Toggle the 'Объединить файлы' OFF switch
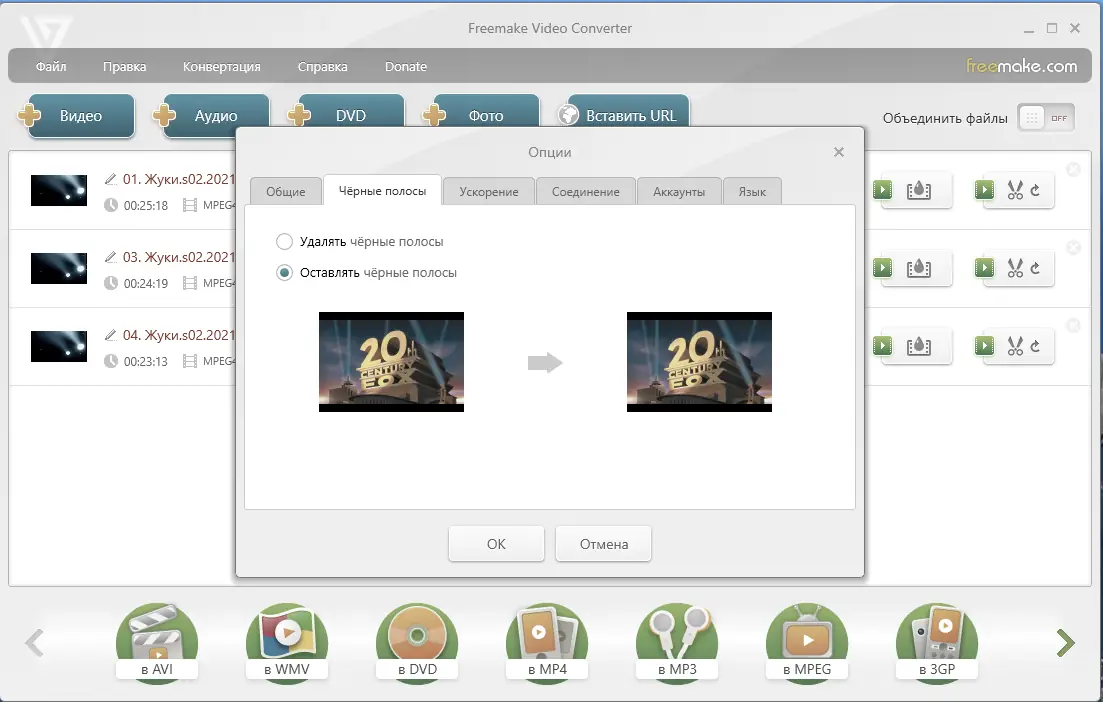Image resolution: width=1103 pixels, height=702 pixels. point(1045,118)
